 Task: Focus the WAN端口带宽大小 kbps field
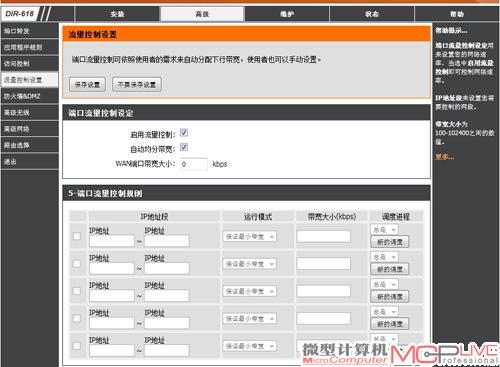tap(194, 164)
